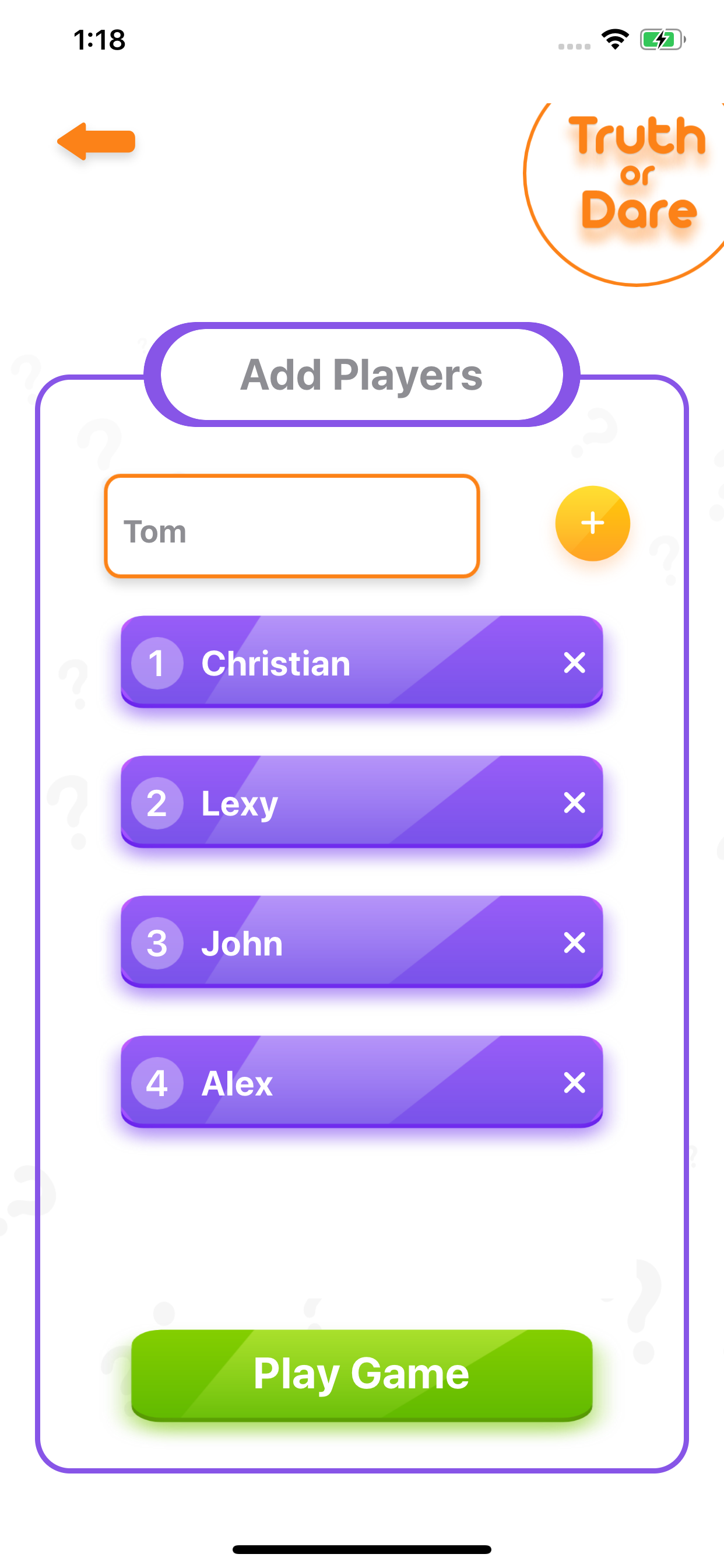Focus the player name field containing Tom
This screenshot has width=724, height=1568.
292,526
